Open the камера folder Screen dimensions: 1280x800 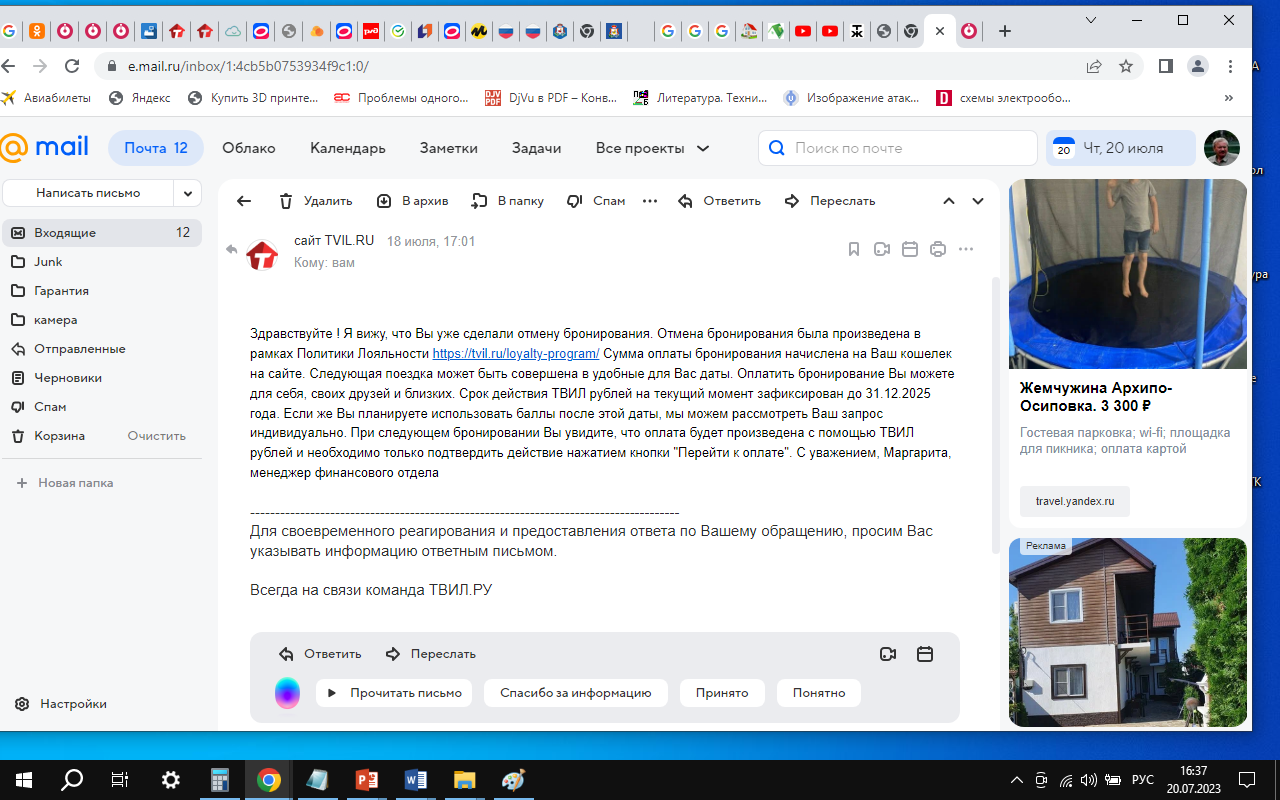click(101, 319)
